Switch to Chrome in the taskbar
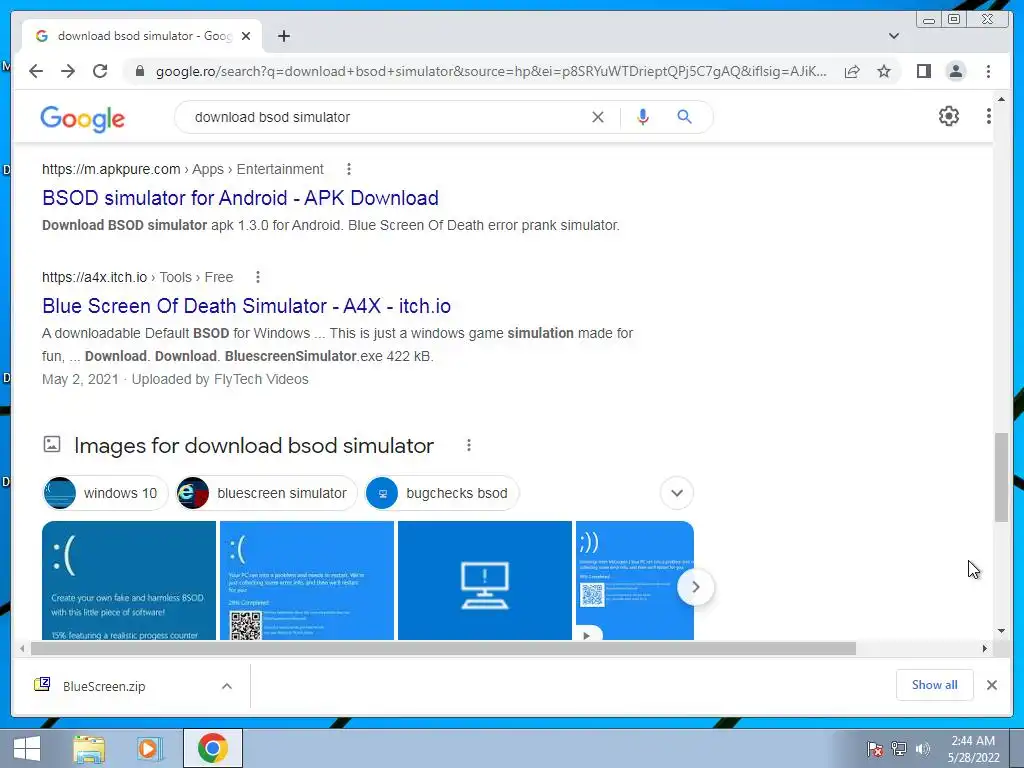Image resolution: width=1024 pixels, height=768 pixels. tap(213, 748)
